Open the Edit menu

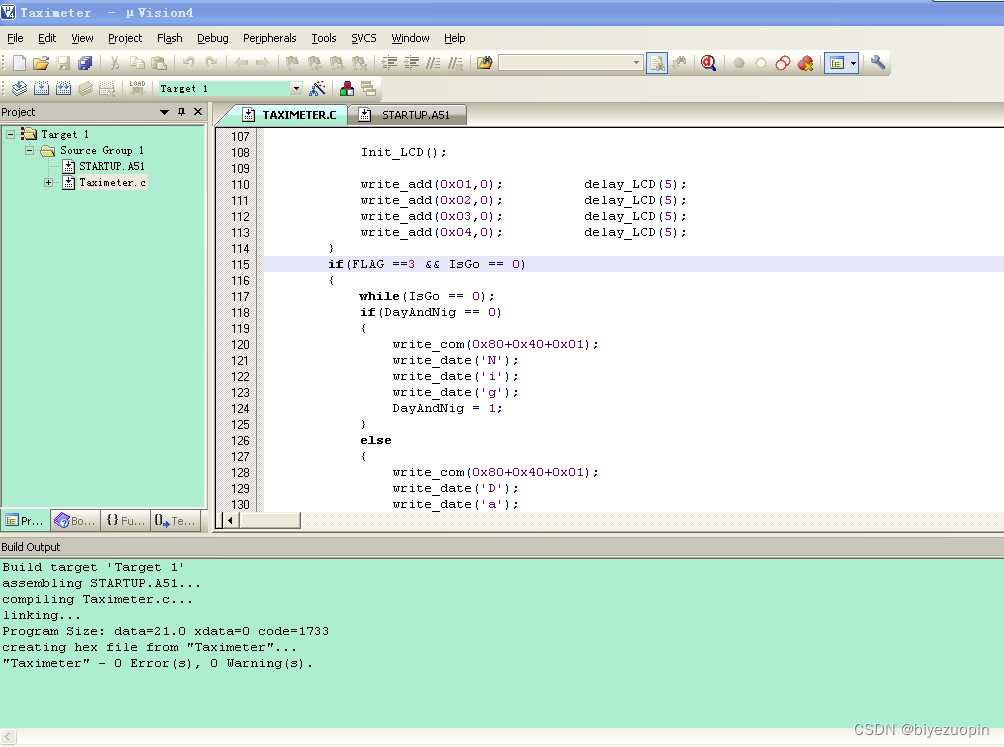[47, 38]
